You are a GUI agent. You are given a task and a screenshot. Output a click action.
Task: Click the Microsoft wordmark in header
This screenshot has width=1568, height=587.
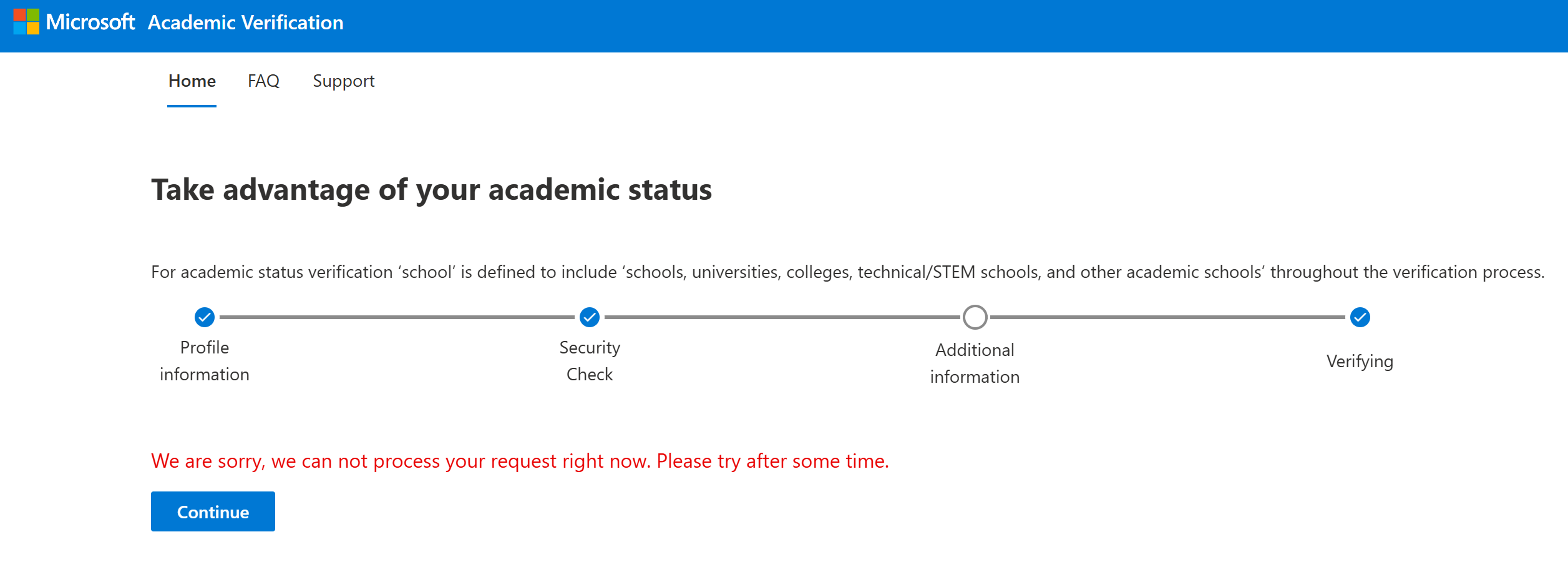point(90,22)
